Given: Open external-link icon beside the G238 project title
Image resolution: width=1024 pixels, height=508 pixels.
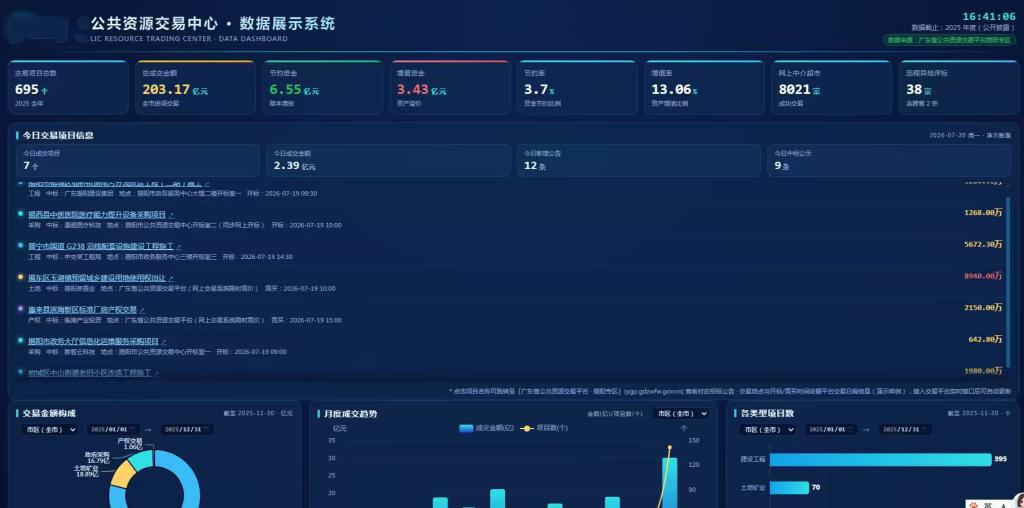Looking at the screenshot, I should pos(179,247).
